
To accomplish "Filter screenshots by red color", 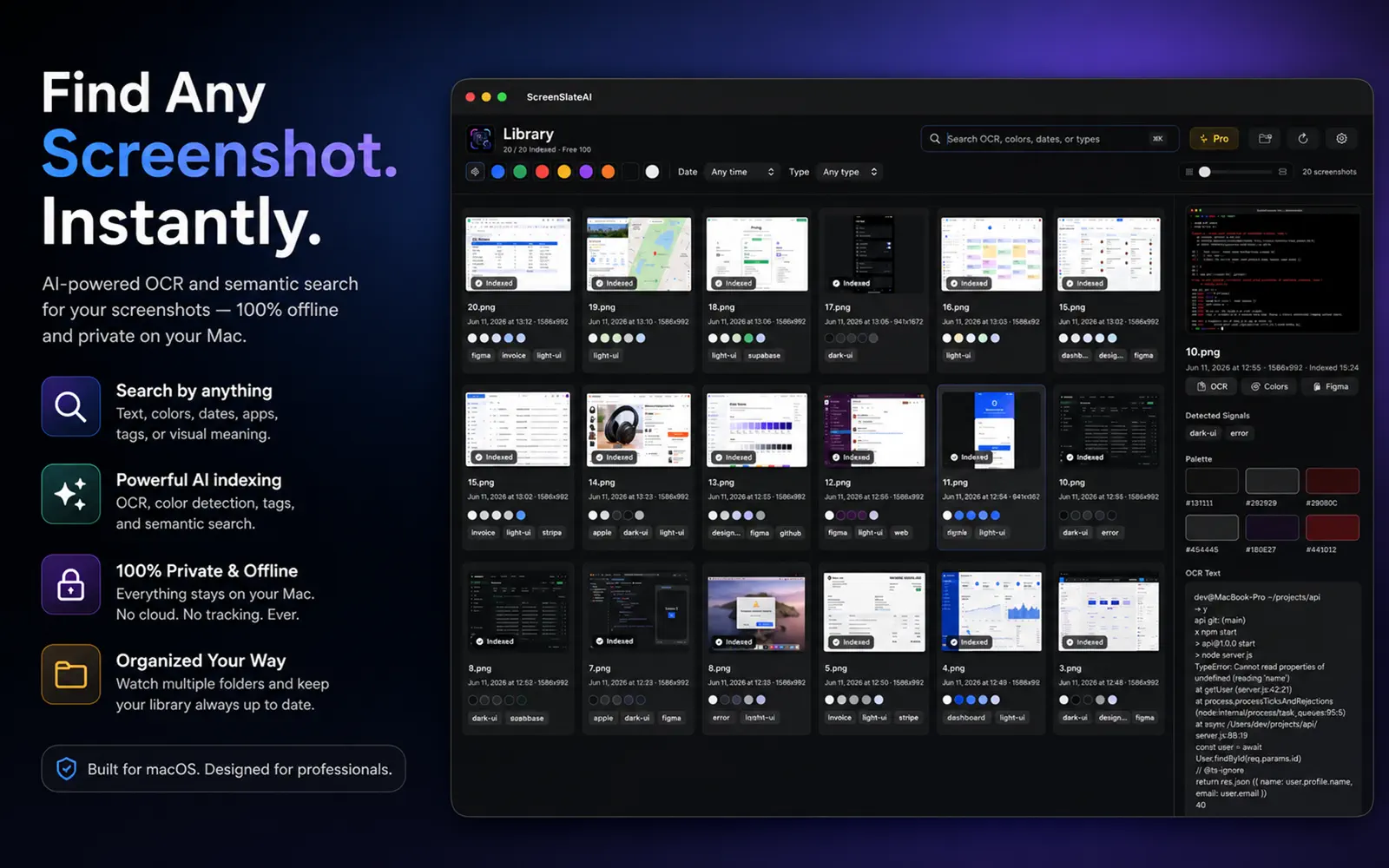I will [x=542, y=172].
